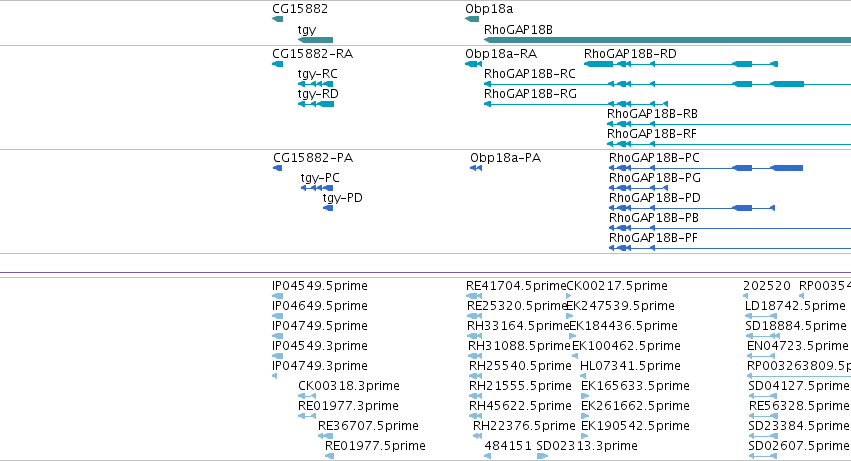Select EST label EK100462.5prime

coord(626,346)
